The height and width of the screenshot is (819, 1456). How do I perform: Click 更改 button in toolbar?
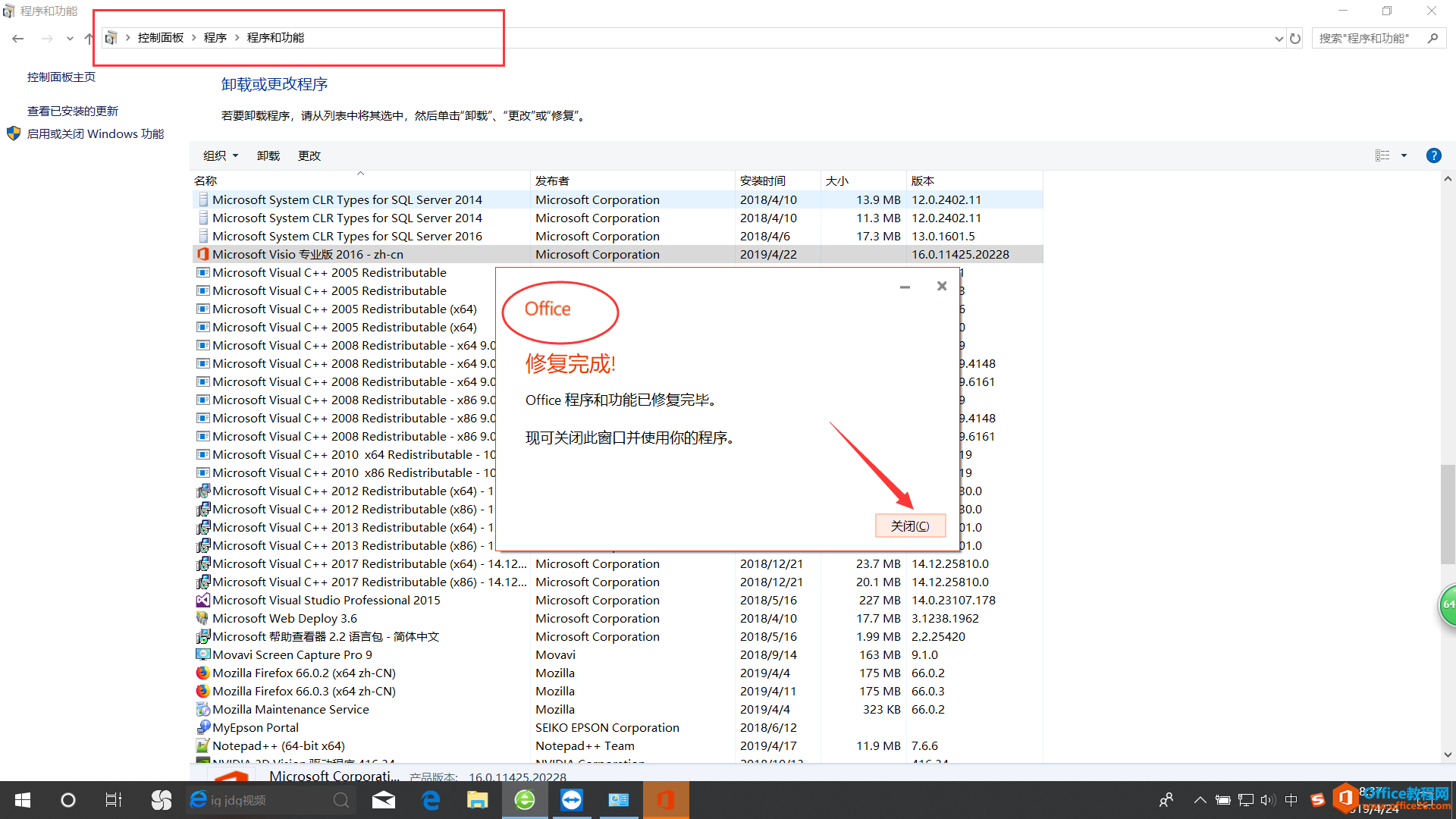307,155
